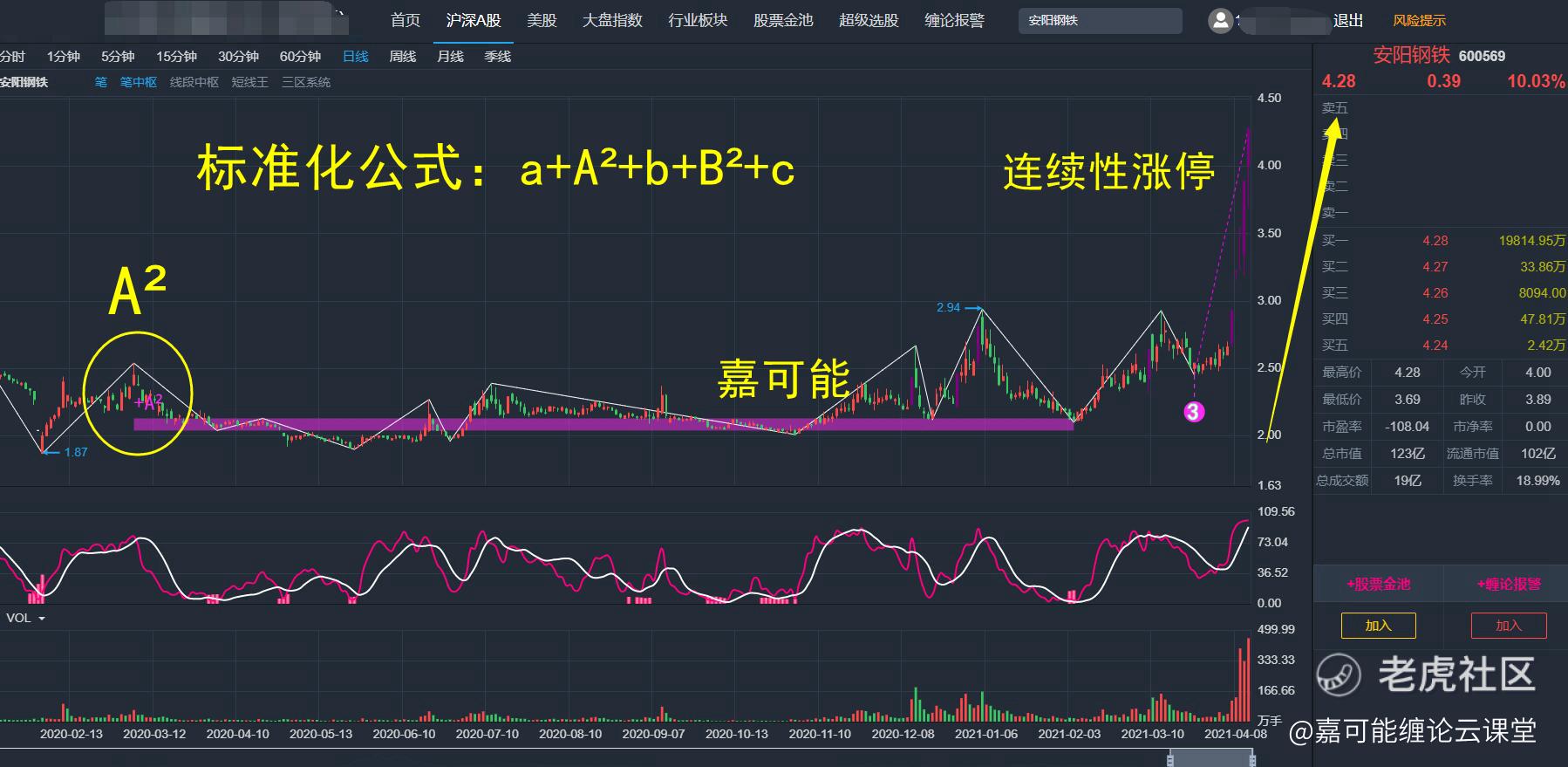Switch chart to 1分钟 period
The height and width of the screenshot is (767, 1568).
click(64, 57)
